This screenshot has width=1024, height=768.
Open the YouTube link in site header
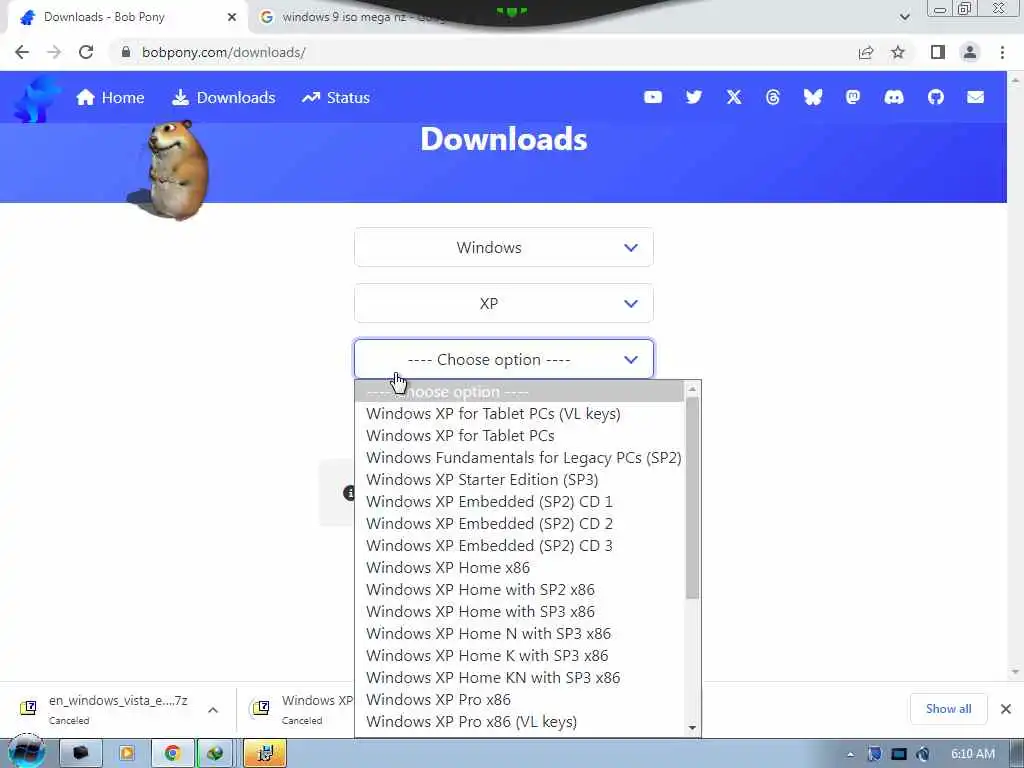(x=652, y=97)
